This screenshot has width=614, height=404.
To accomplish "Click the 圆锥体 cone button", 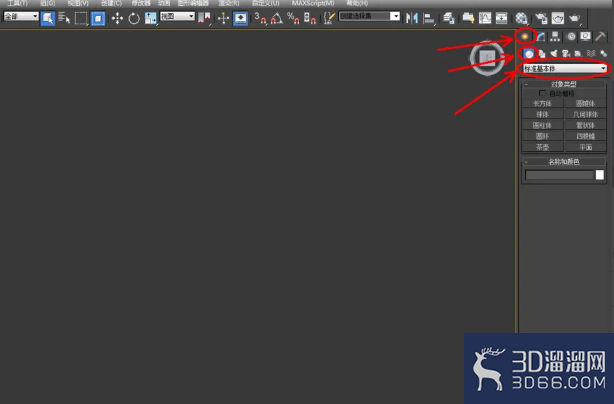I will pos(585,103).
